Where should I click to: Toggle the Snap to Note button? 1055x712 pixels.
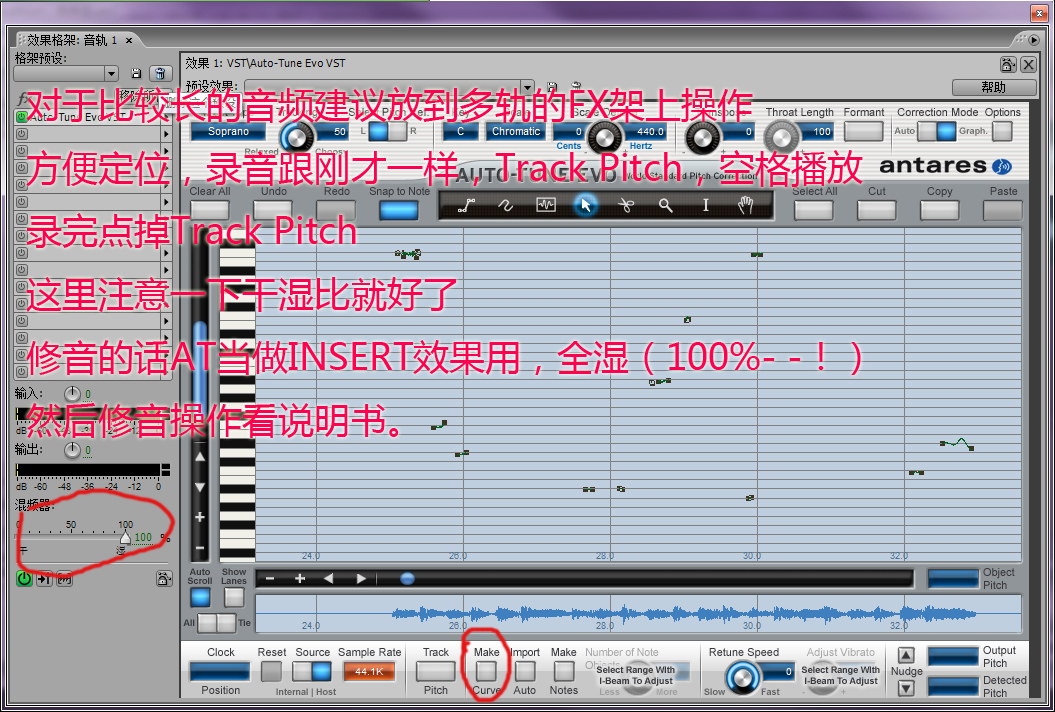pos(400,211)
